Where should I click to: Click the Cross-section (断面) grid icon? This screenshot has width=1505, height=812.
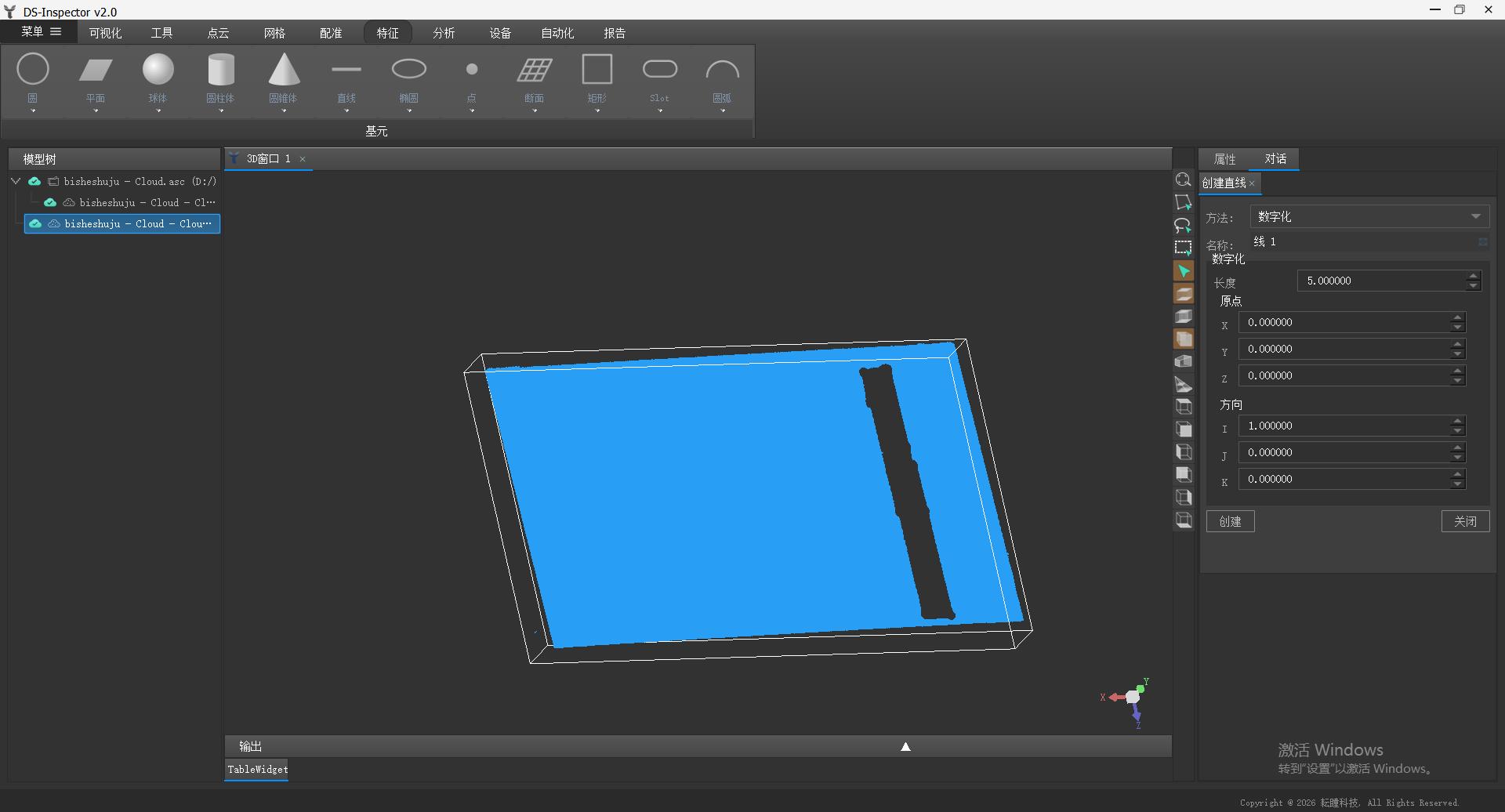click(535, 70)
